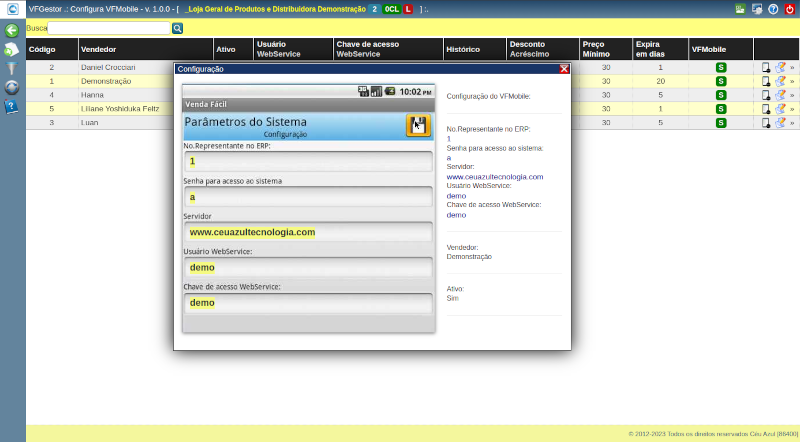Image resolution: width=800 pixels, height=442 pixels.
Task: Click the blue refresh icon in sidebar
Action: pos(12,87)
